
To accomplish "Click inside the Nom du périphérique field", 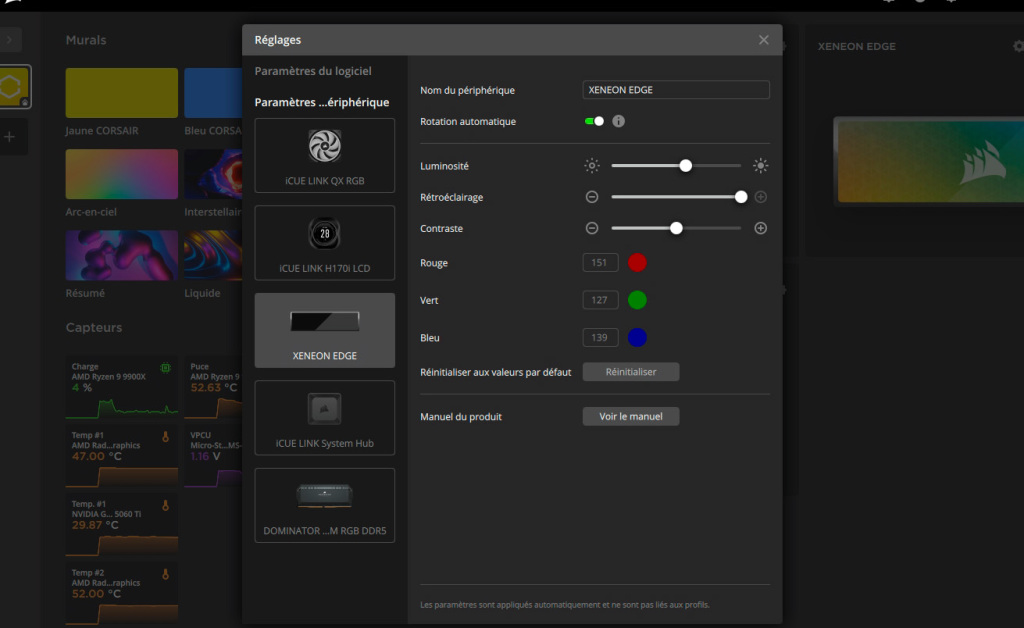I will [x=675, y=89].
